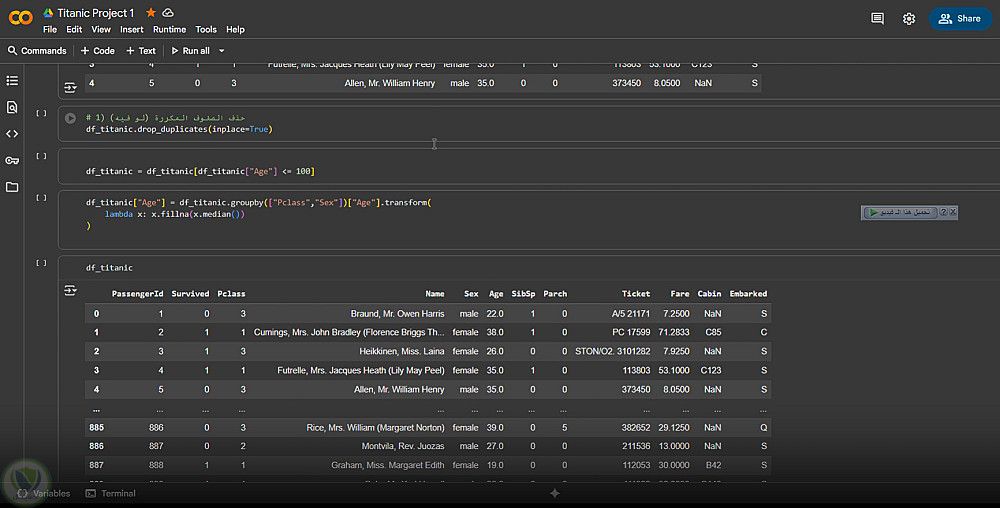Click the cloud save status icon
The height and width of the screenshot is (508, 1000).
168,13
